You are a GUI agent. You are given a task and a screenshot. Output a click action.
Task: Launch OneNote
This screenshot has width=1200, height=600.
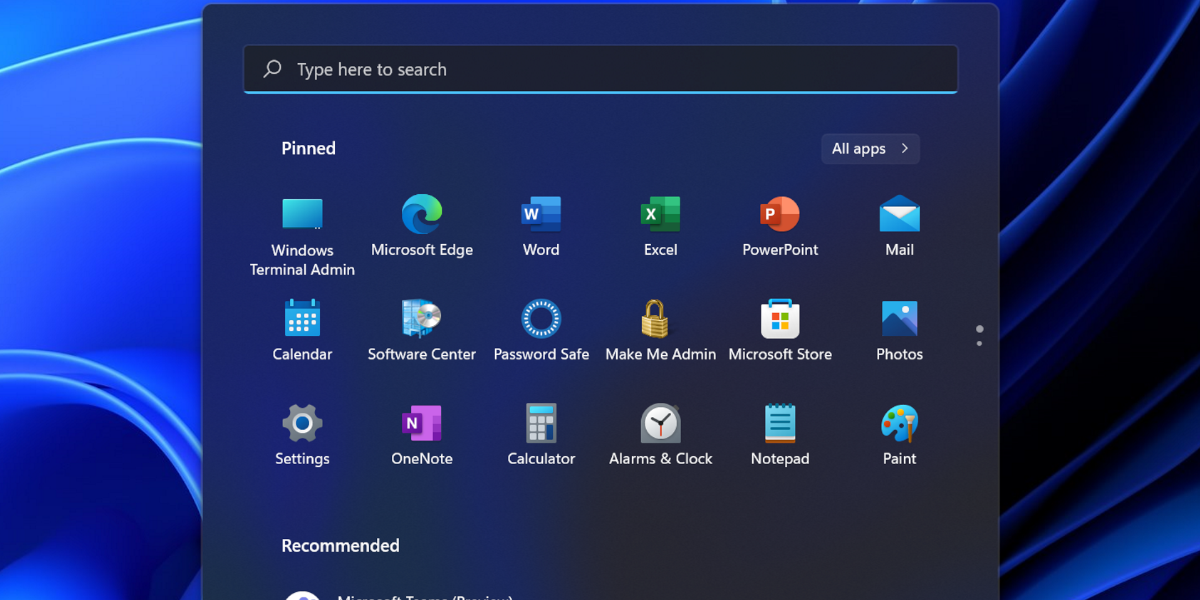tap(422, 435)
